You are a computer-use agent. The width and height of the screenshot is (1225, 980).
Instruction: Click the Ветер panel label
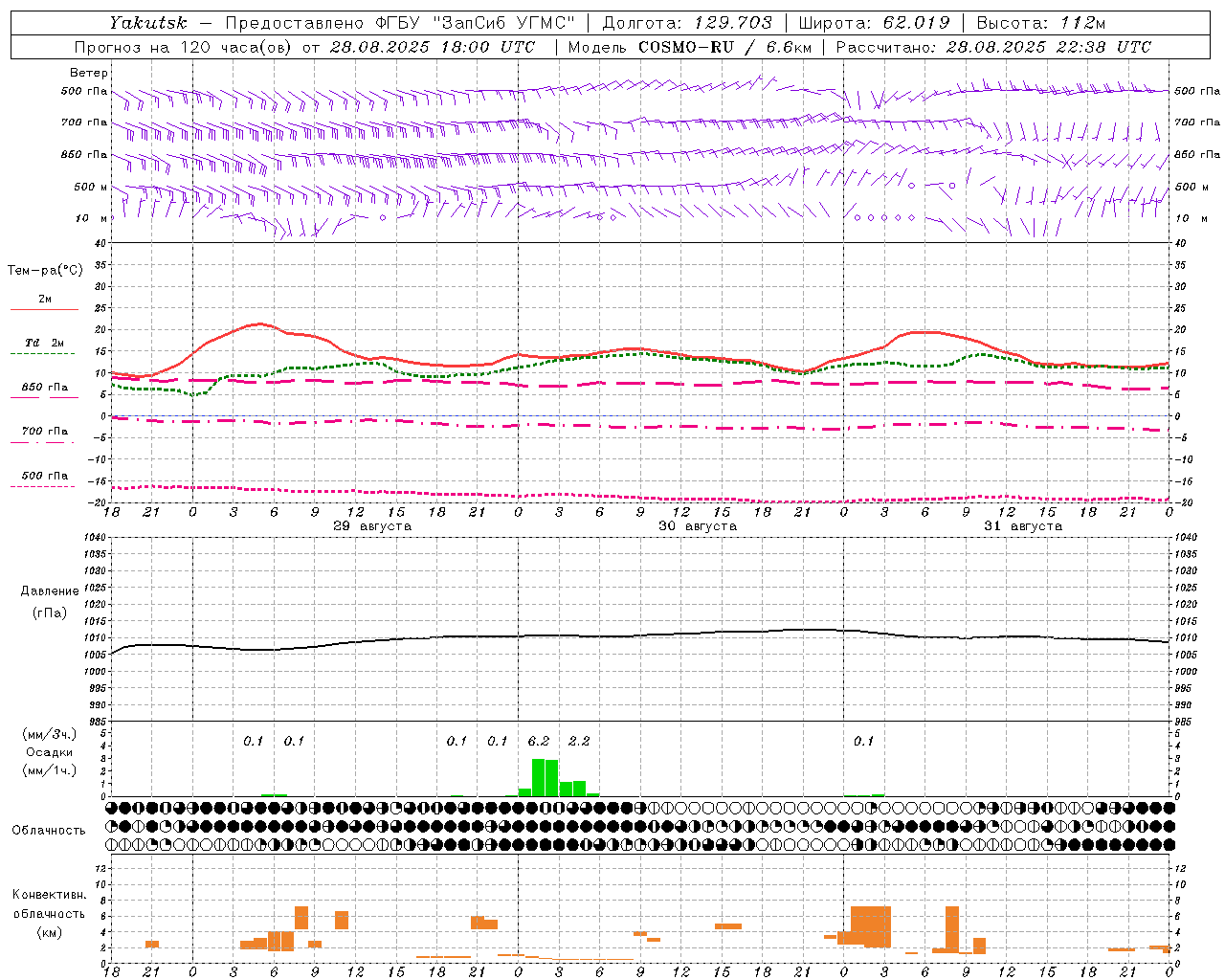(x=88, y=73)
